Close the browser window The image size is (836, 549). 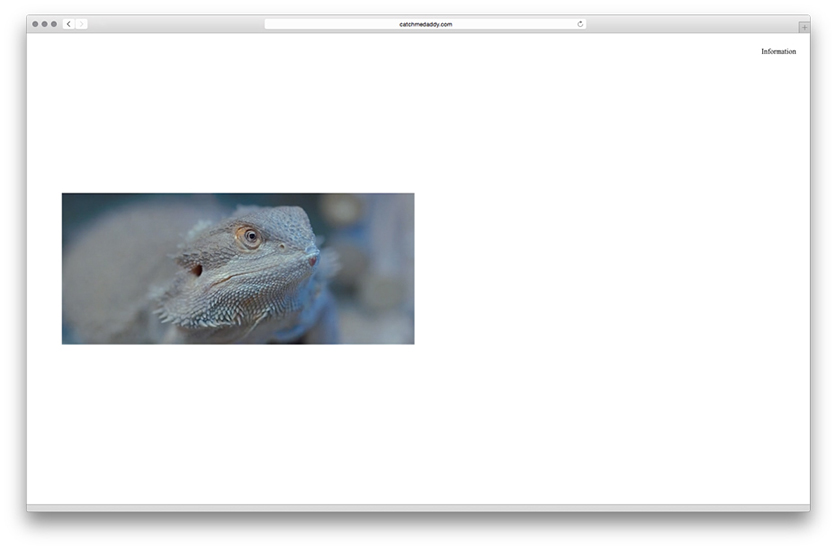[x=35, y=24]
